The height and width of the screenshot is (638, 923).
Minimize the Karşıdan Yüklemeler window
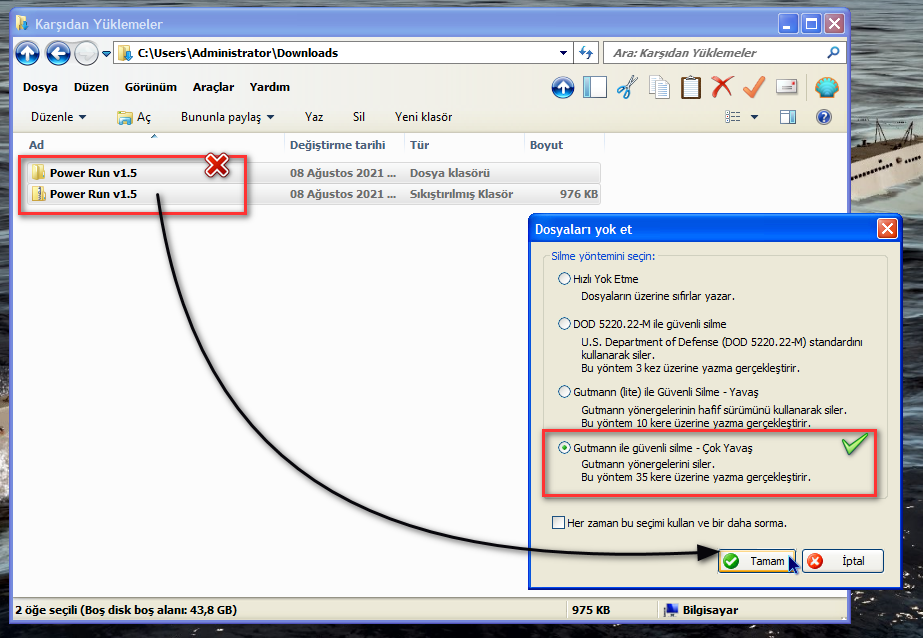(788, 24)
